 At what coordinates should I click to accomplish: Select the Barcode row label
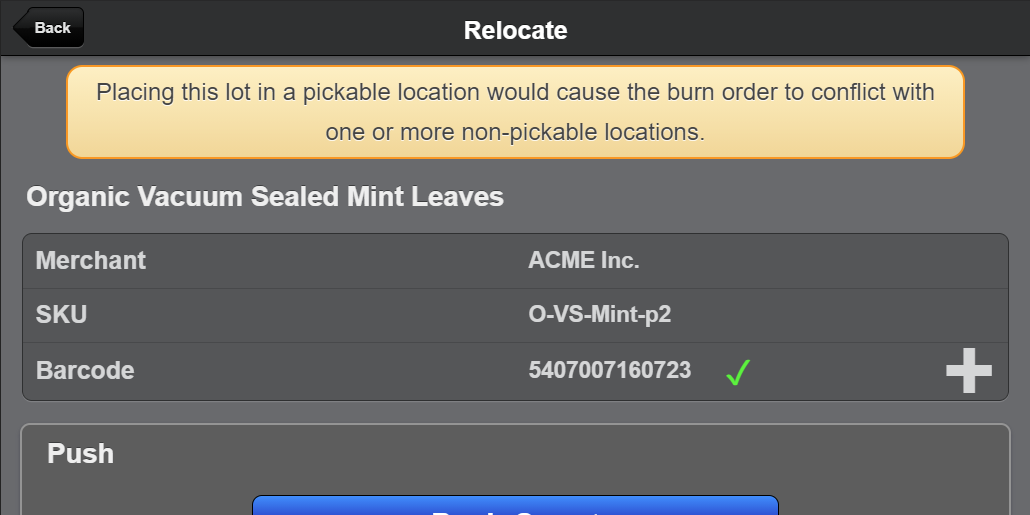click(x=85, y=370)
